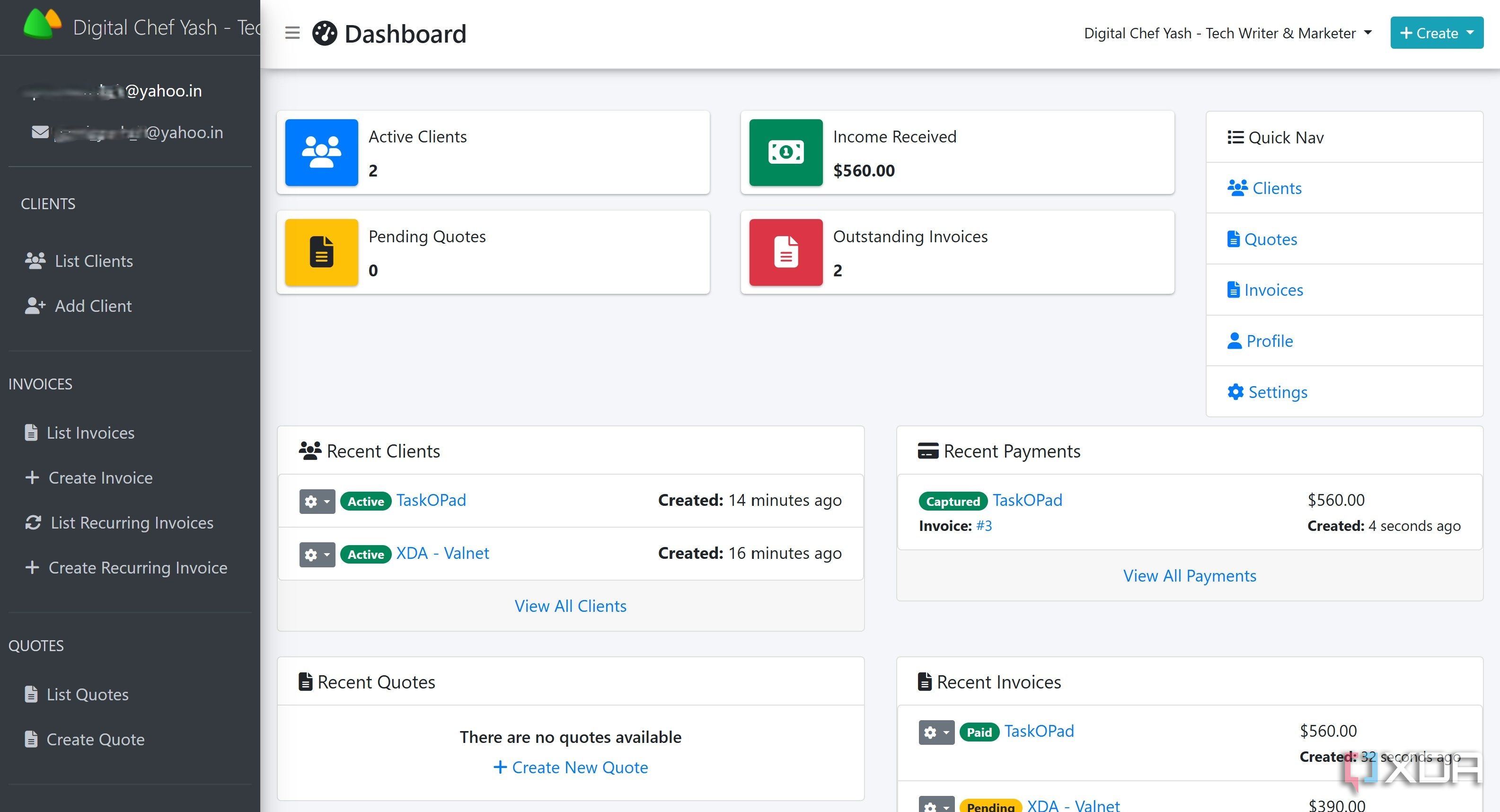Open List Invoices in the sidebar
1500x812 pixels.
79,433
